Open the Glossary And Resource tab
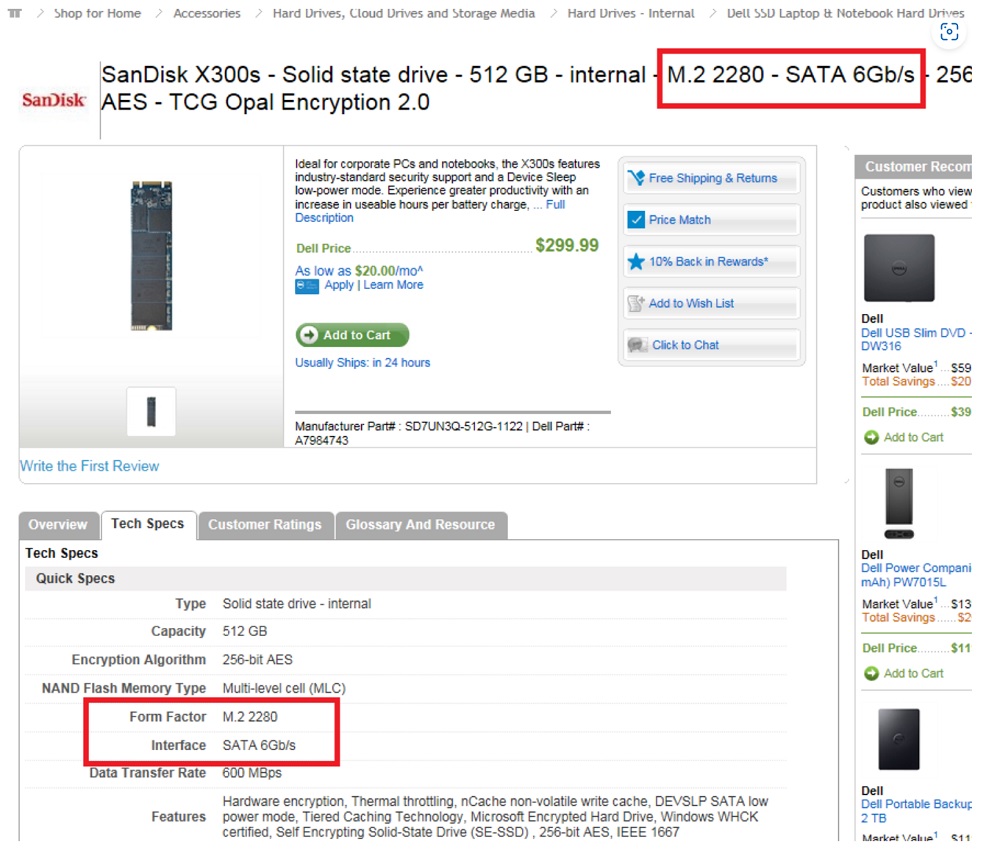 (x=420, y=525)
